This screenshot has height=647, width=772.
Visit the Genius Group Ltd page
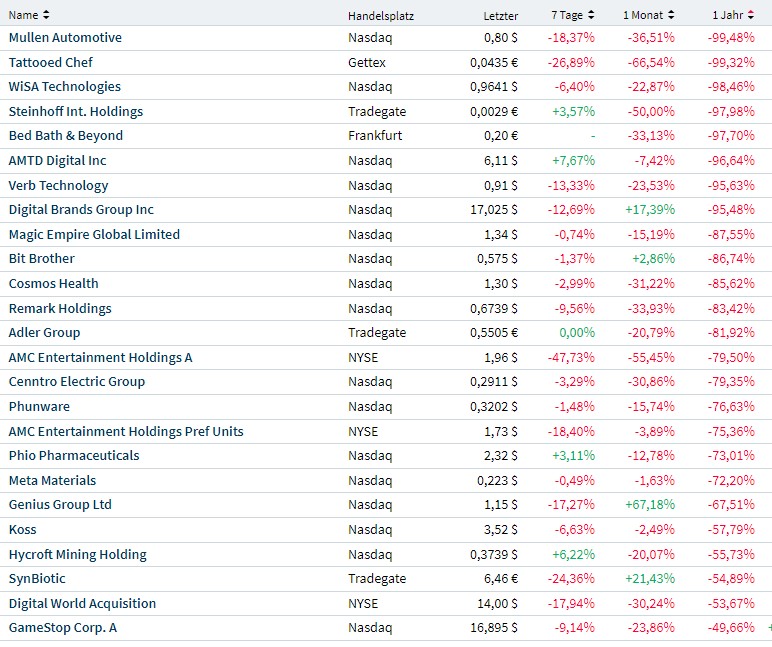tap(60, 505)
